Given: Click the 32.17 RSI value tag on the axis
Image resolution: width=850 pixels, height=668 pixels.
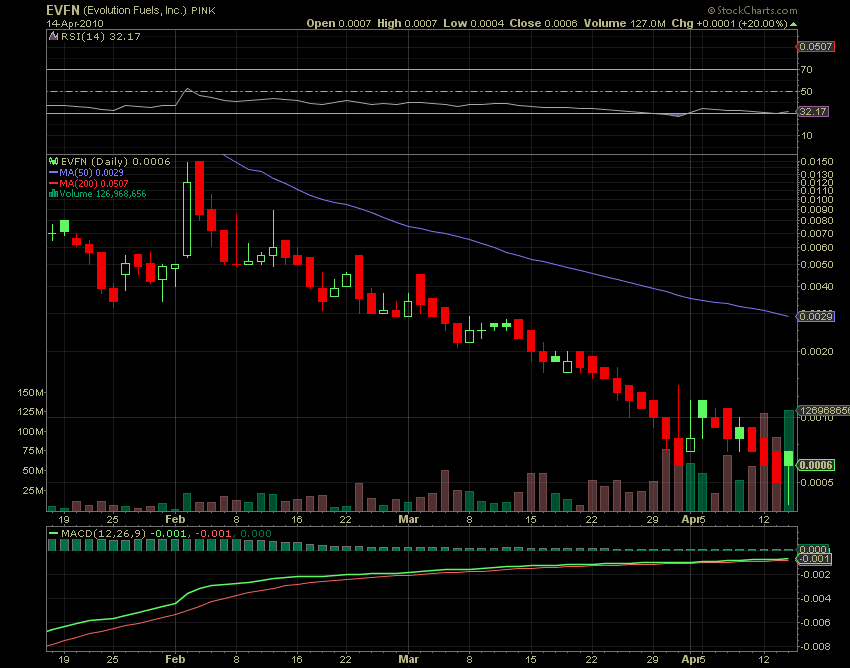Looking at the screenshot, I should [x=814, y=112].
